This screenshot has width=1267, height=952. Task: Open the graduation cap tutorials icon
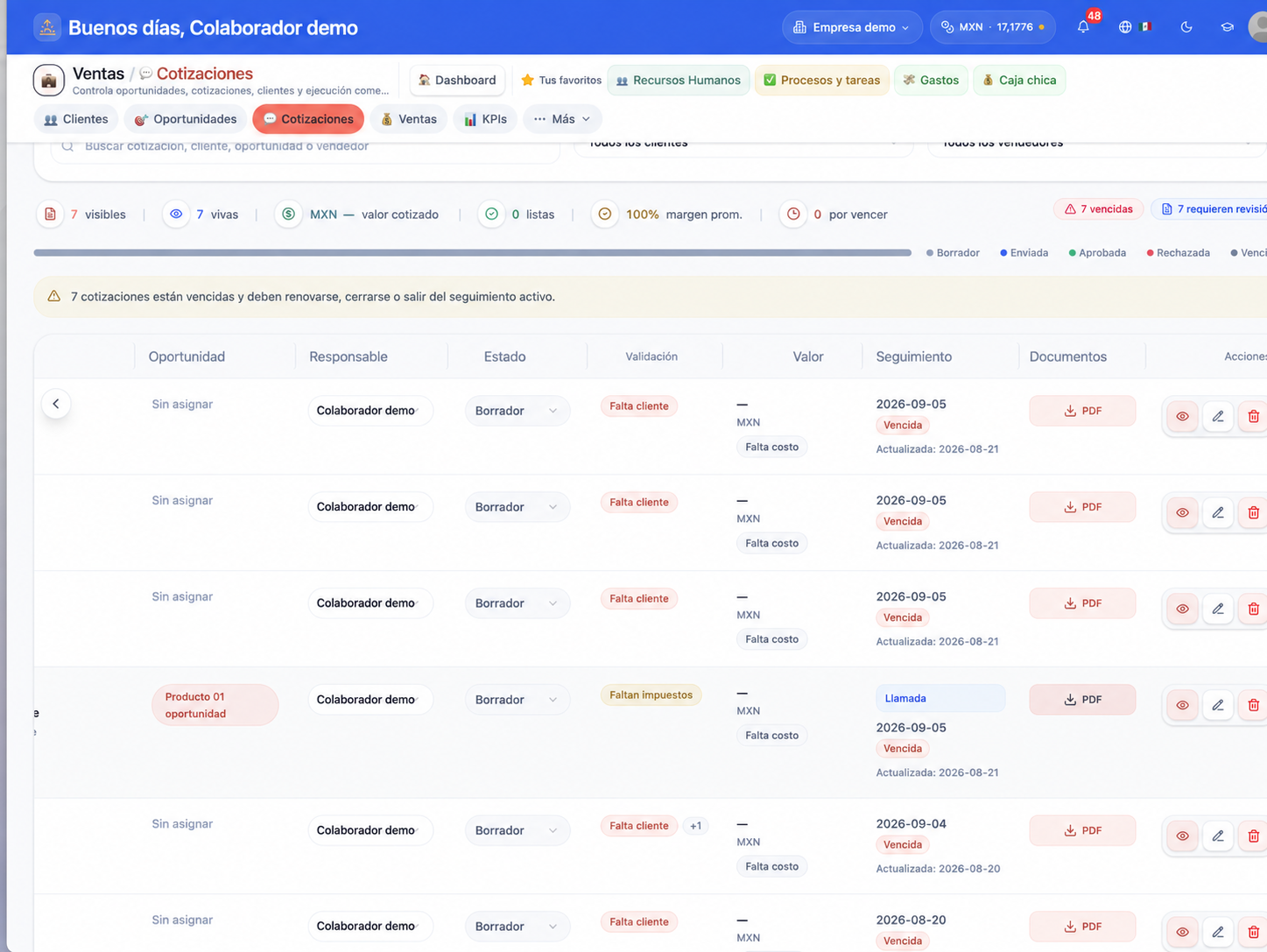point(1227,27)
